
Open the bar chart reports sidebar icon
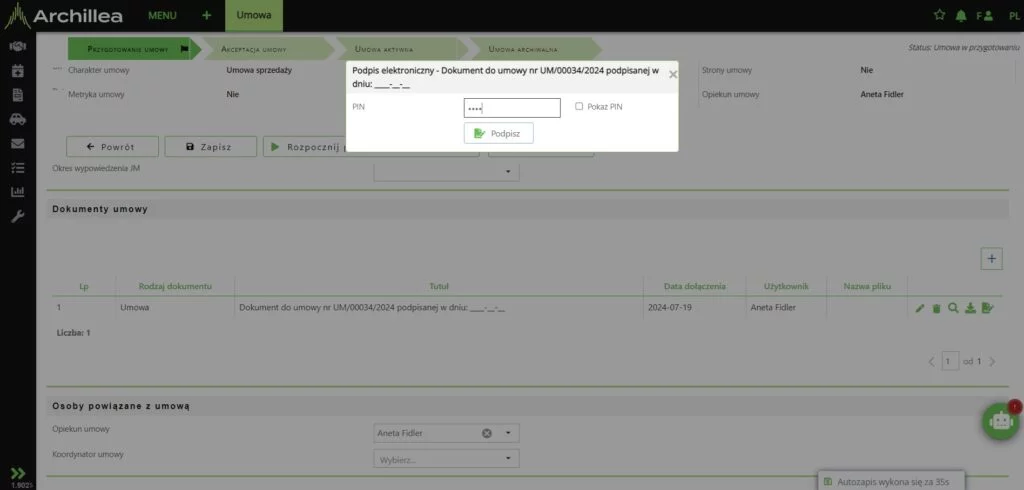click(17, 192)
